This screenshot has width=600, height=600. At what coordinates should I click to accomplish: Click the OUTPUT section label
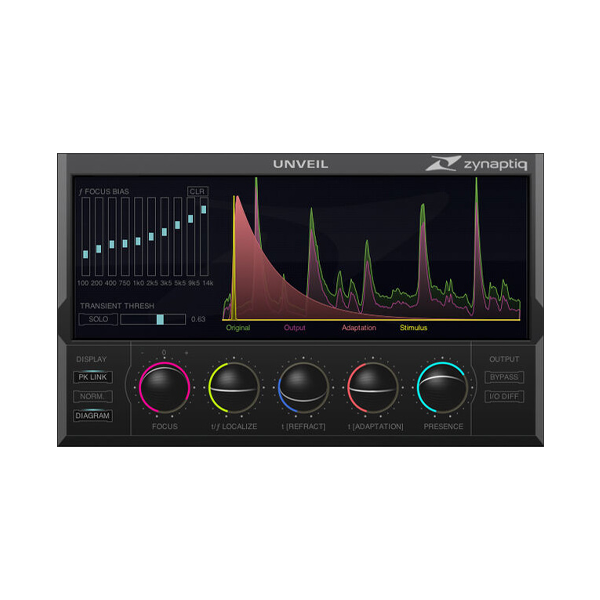coord(504,359)
